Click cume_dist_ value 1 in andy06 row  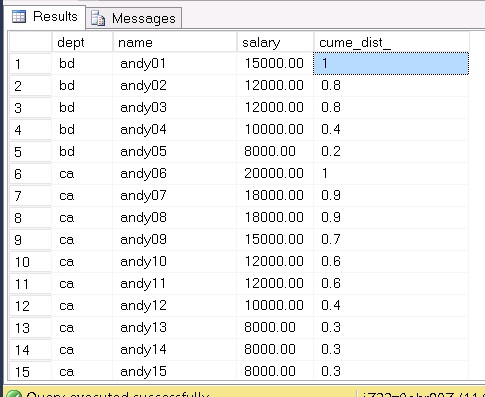391,173
